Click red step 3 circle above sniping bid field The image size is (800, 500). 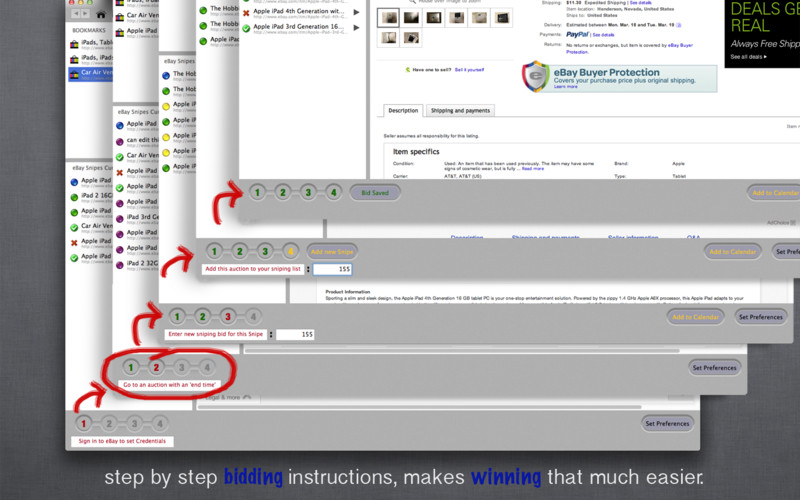228,317
